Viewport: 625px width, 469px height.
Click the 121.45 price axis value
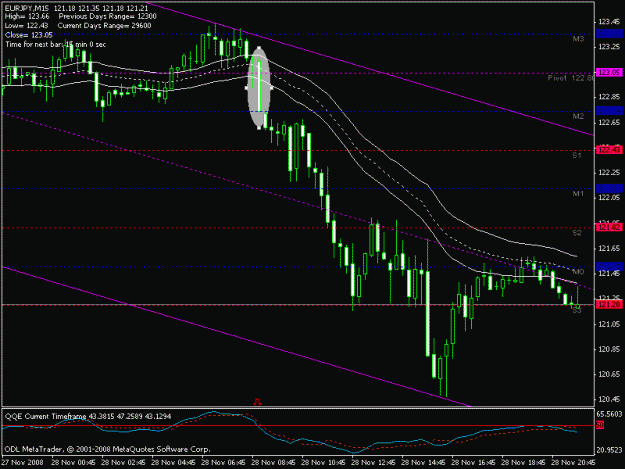pyautogui.click(x=609, y=274)
